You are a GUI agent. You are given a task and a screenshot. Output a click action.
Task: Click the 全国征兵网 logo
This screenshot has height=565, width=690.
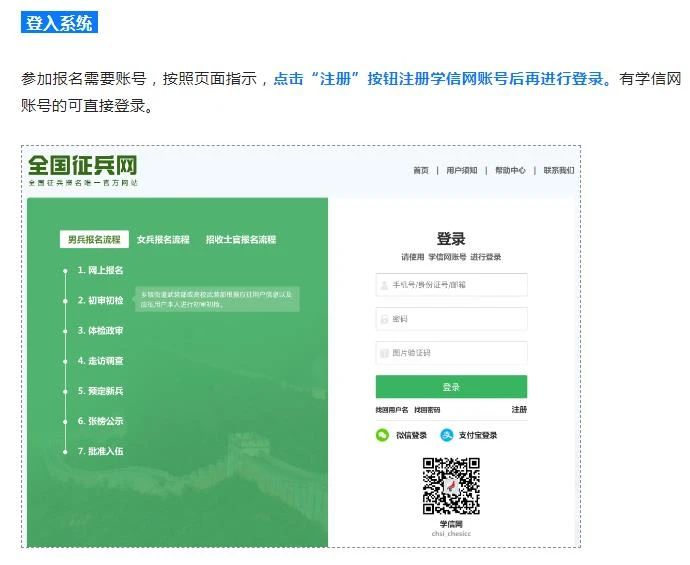[83, 170]
